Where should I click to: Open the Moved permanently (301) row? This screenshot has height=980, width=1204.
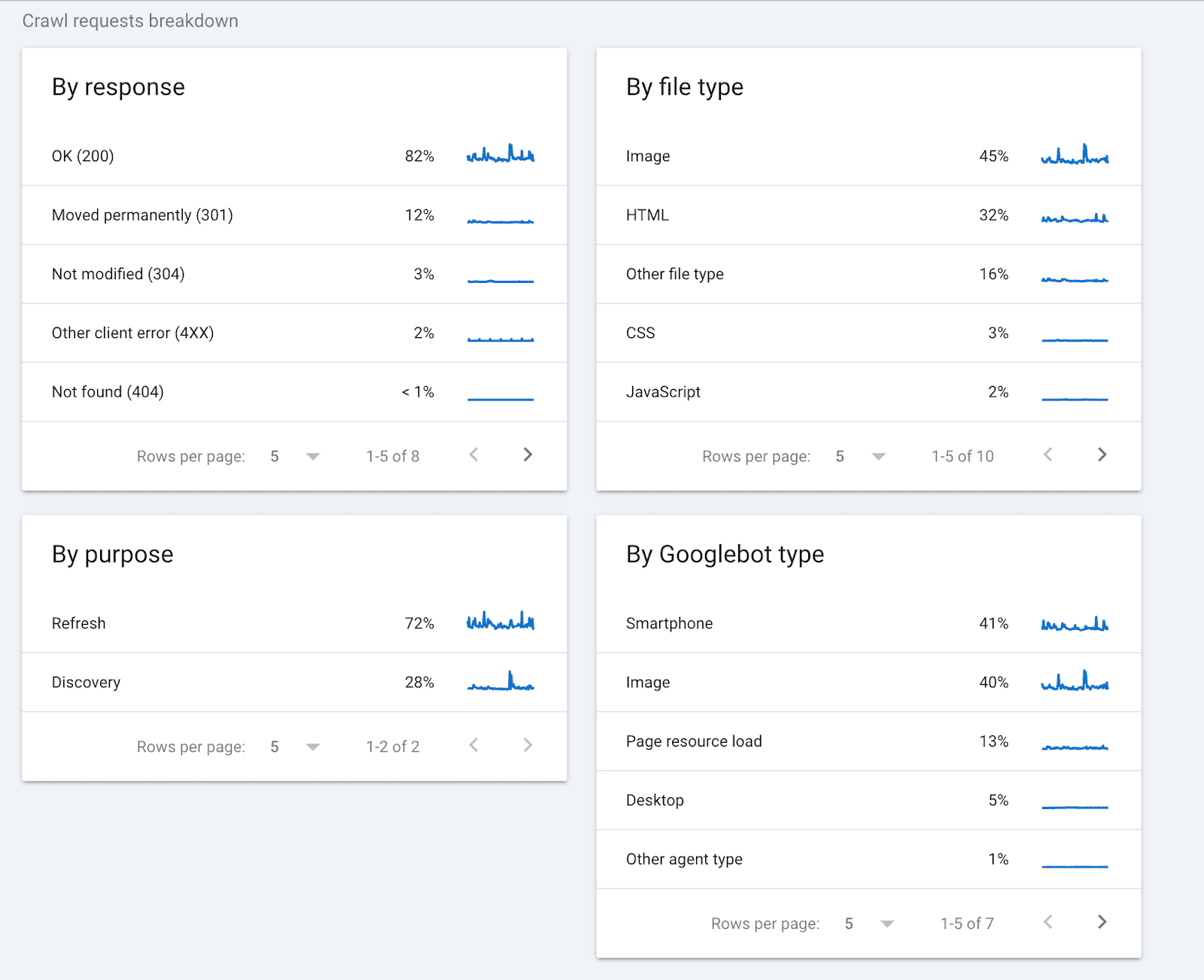(x=293, y=215)
